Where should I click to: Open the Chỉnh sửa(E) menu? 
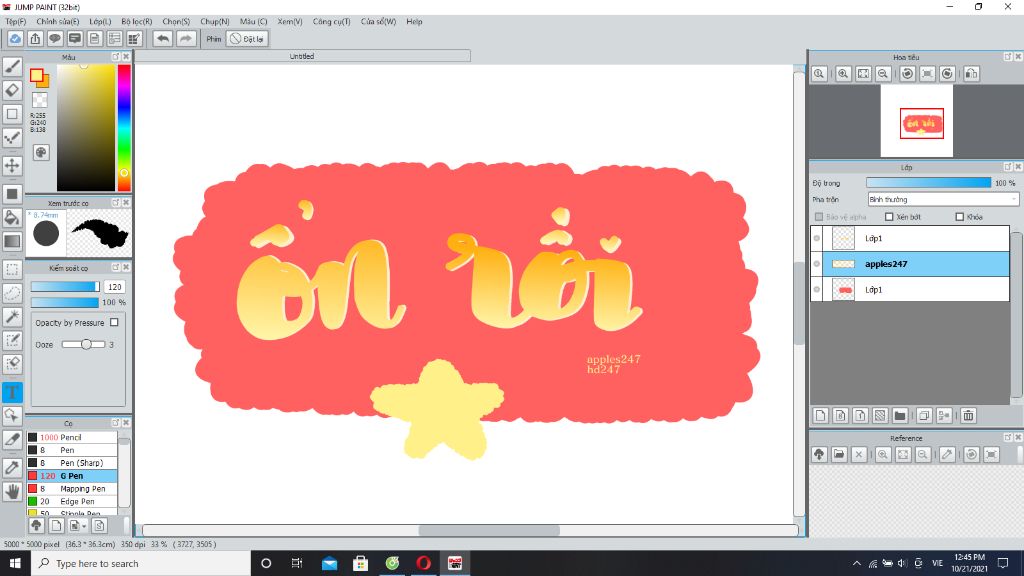[x=57, y=22]
